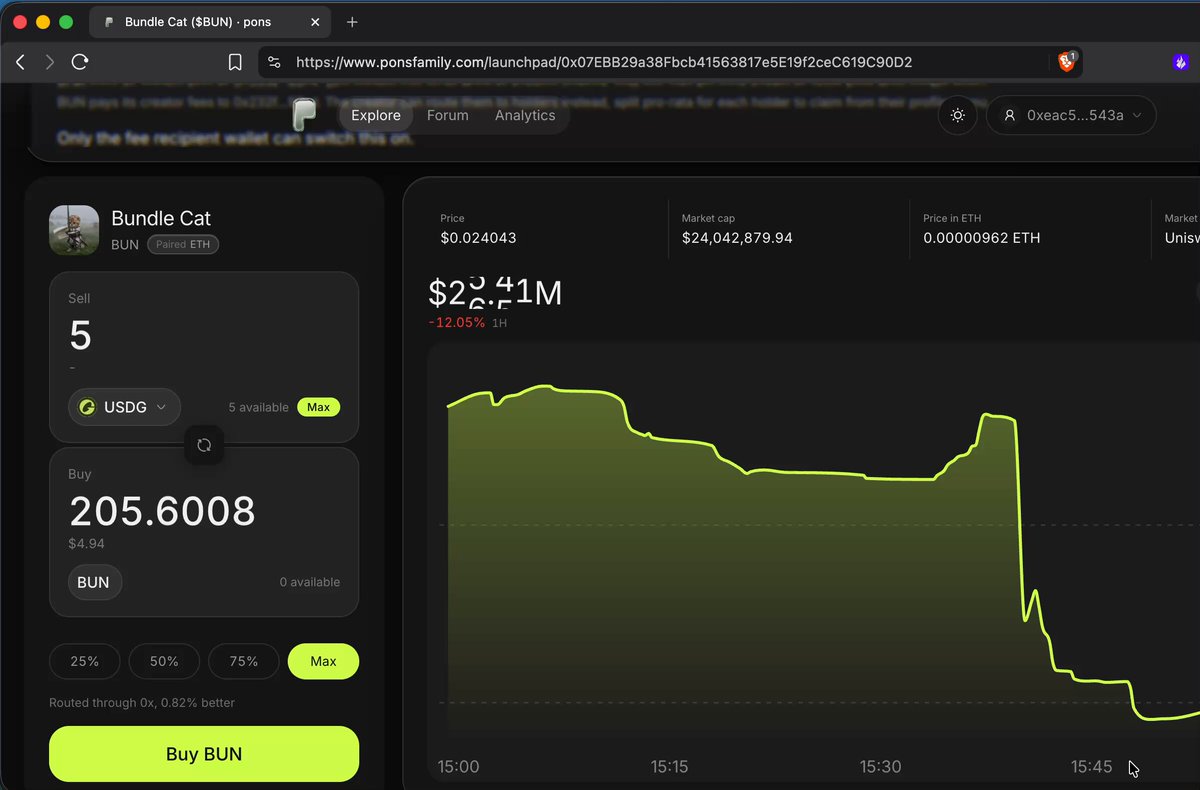Click the purple flame extension icon

click(x=1180, y=62)
